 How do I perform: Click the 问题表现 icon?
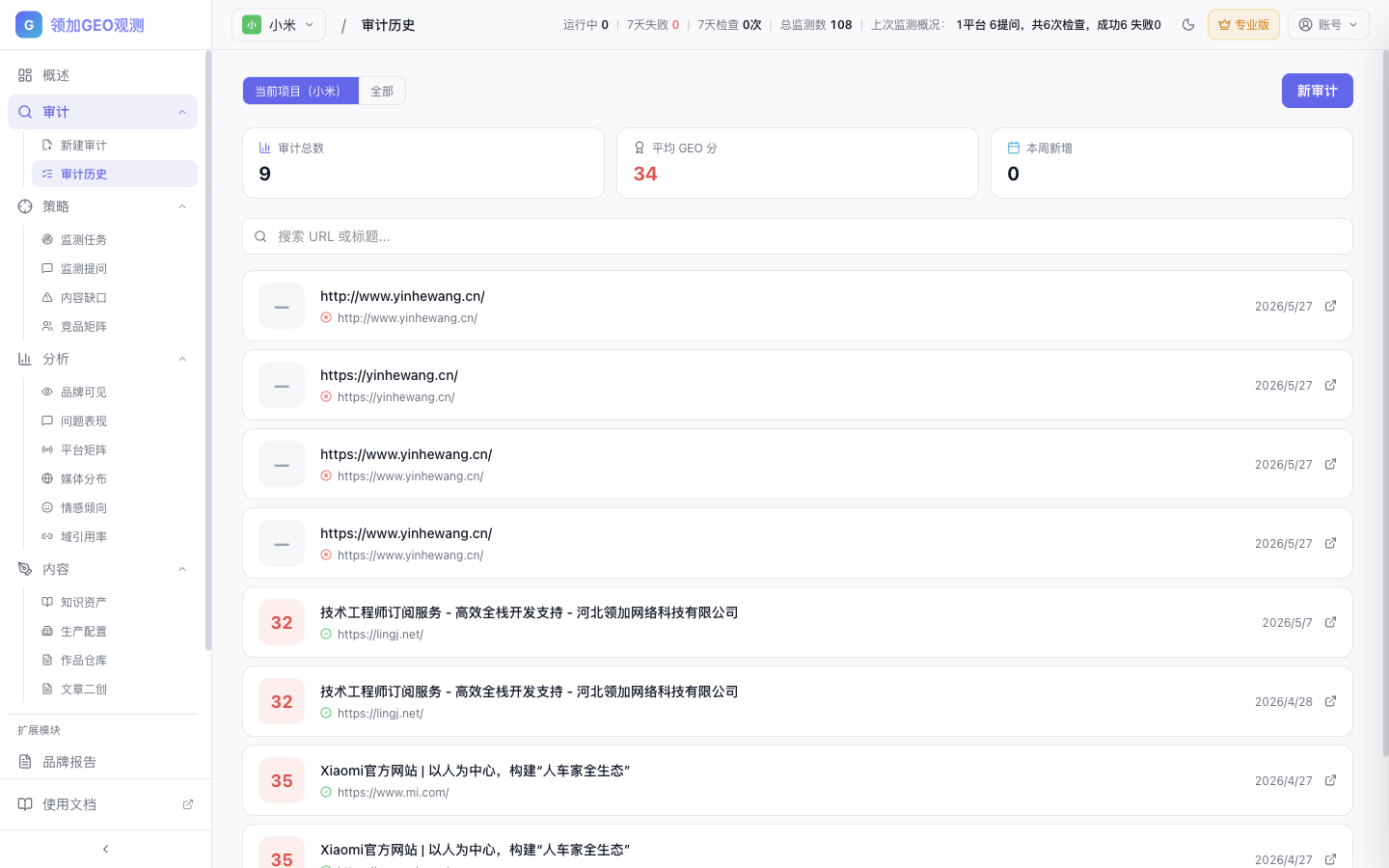(47, 420)
